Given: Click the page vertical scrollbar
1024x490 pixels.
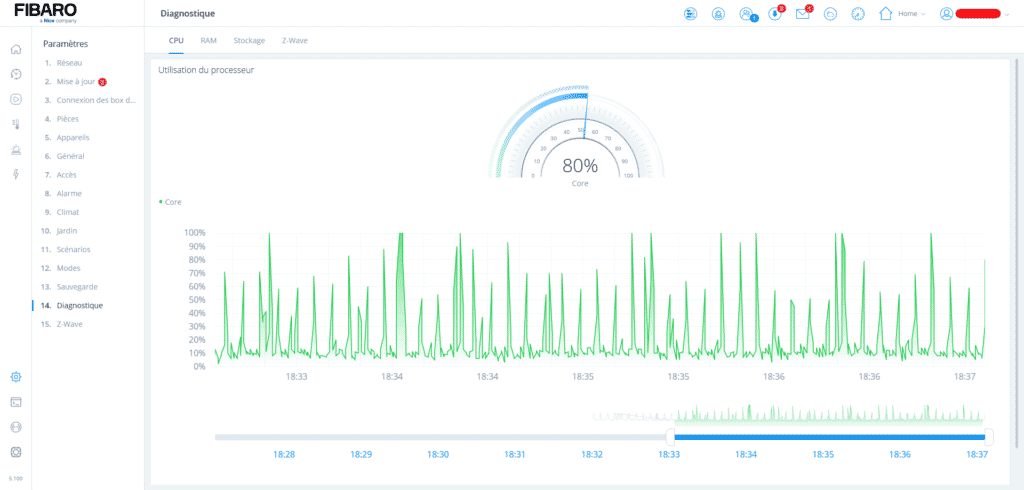Looking at the screenshot, I should point(1016,253).
